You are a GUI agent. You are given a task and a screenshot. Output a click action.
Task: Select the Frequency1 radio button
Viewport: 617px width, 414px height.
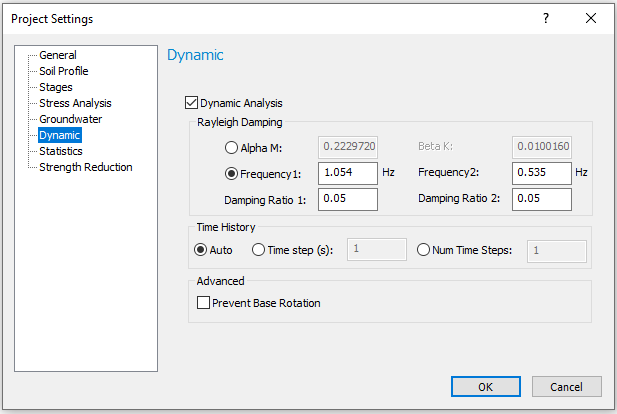tap(231, 174)
